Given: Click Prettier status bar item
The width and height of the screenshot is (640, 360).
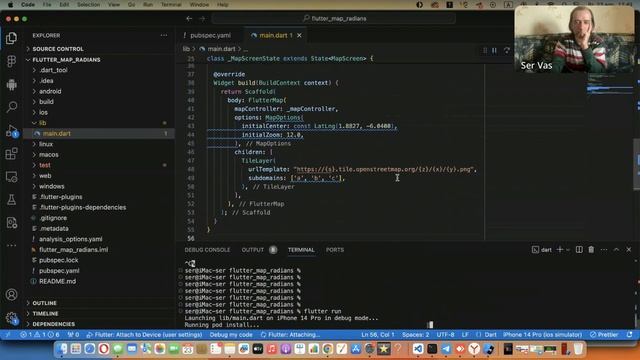Looking at the screenshot, I should point(604,335).
